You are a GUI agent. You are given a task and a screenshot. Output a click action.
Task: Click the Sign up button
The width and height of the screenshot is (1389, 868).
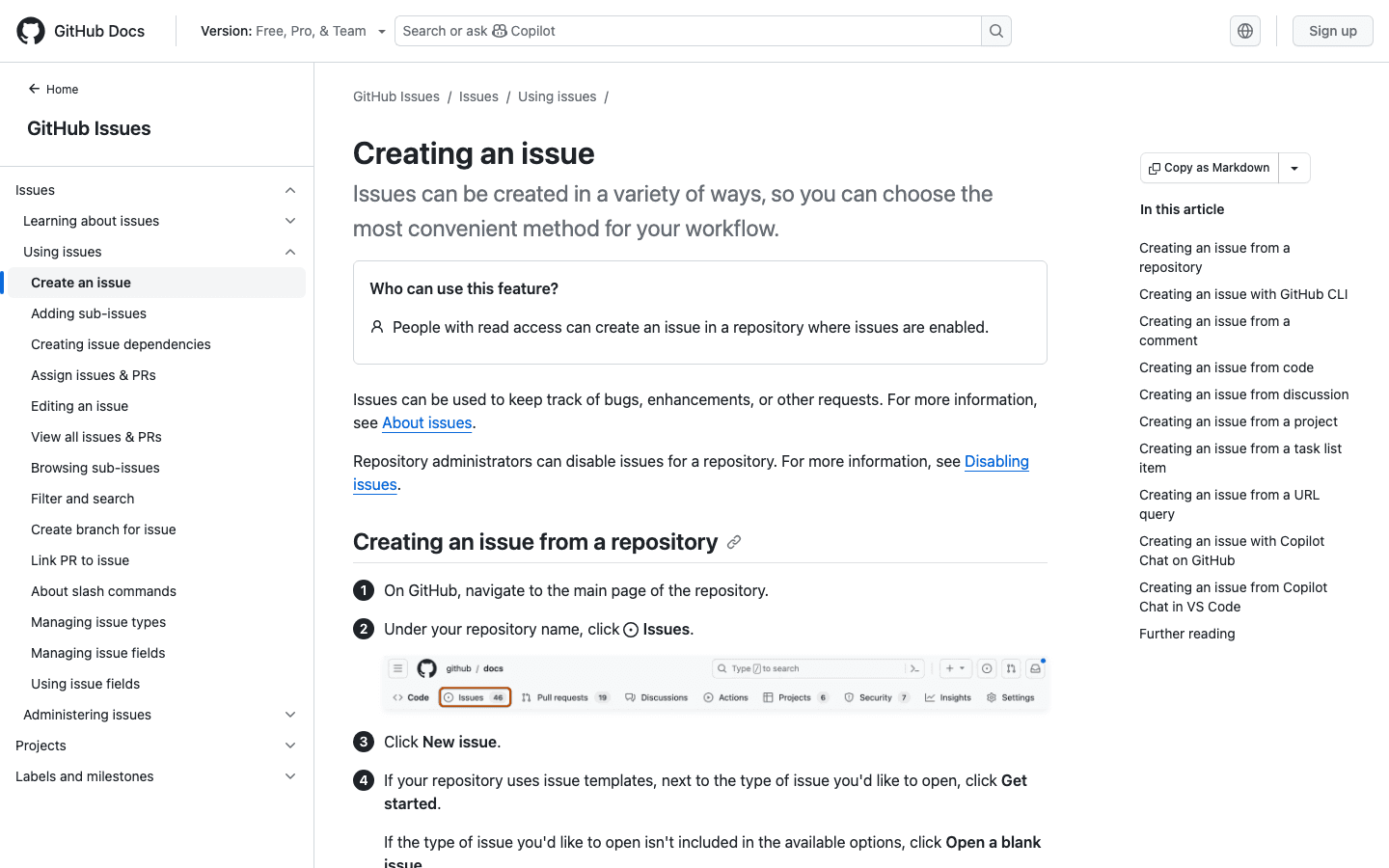1332,30
